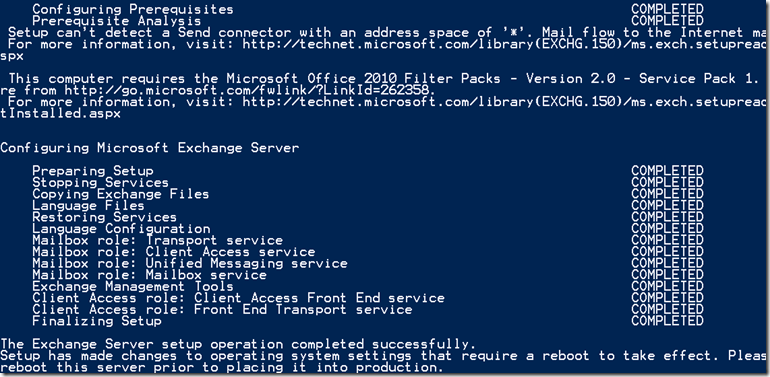Click the 'Preparing Setup' step
Viewport: 770px width, 377px height.
tap(93, 171)
